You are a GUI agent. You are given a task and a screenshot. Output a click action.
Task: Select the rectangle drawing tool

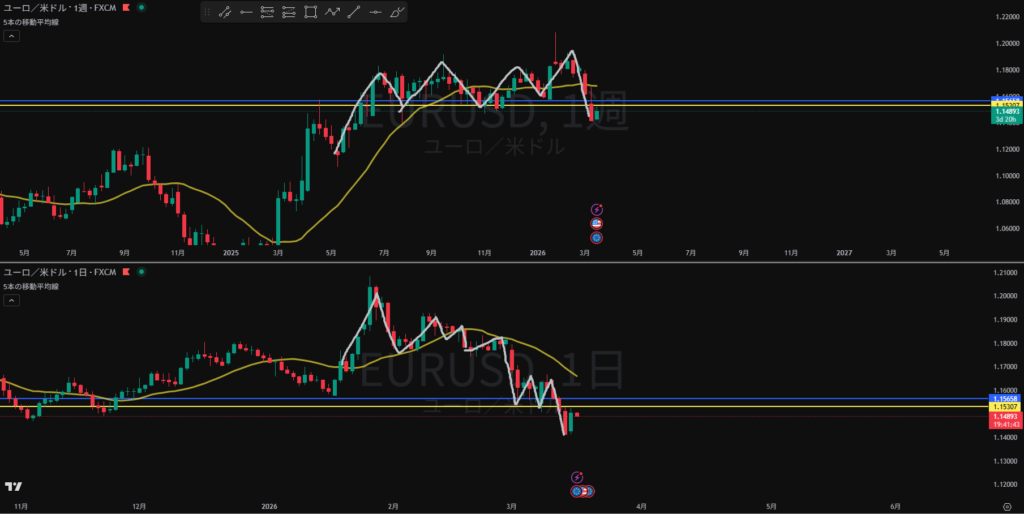pos(311,12)
